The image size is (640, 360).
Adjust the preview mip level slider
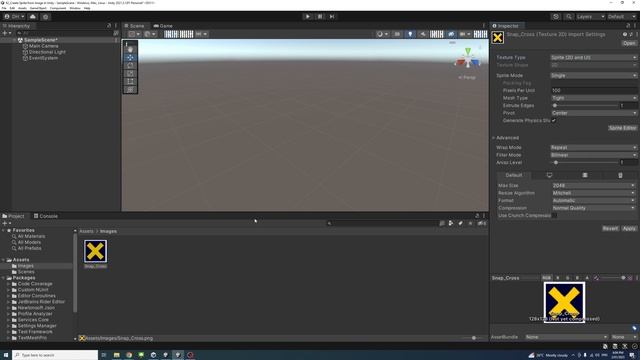[x=612, y=278]
